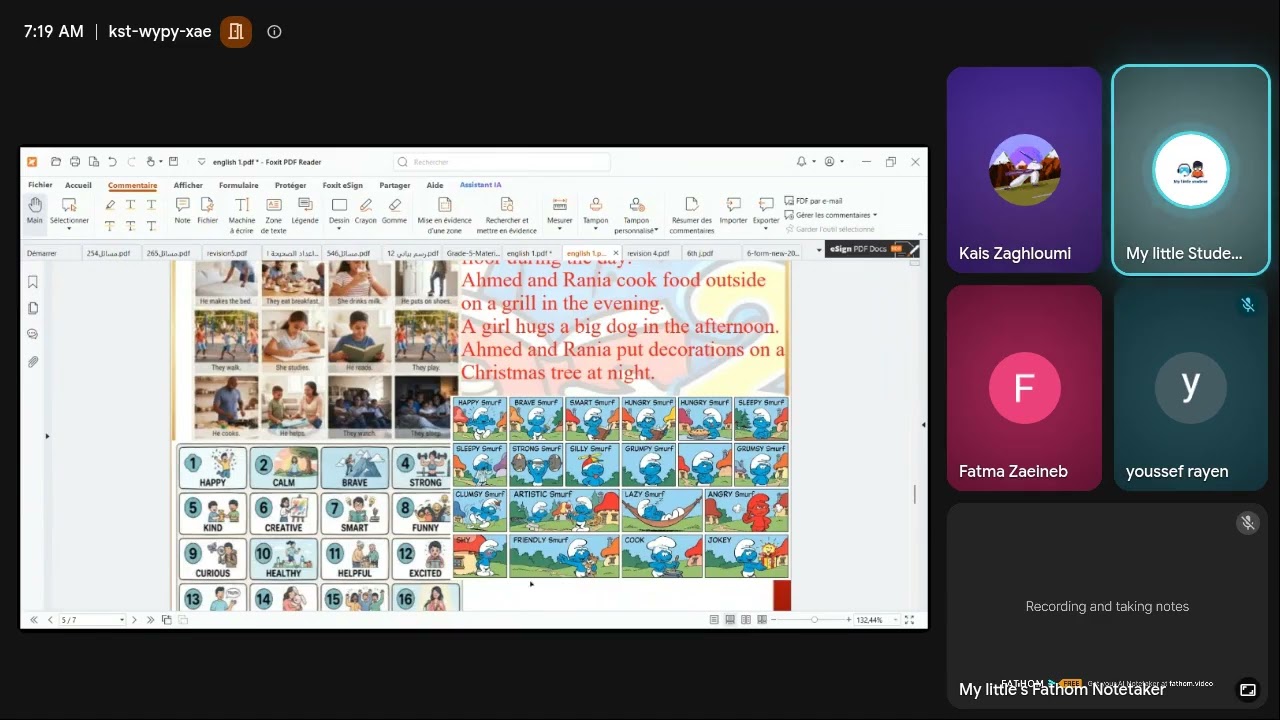This screenshot has height=720, width=1280.
Task: Open the Afficher ribbon tab
Action: 188,185
